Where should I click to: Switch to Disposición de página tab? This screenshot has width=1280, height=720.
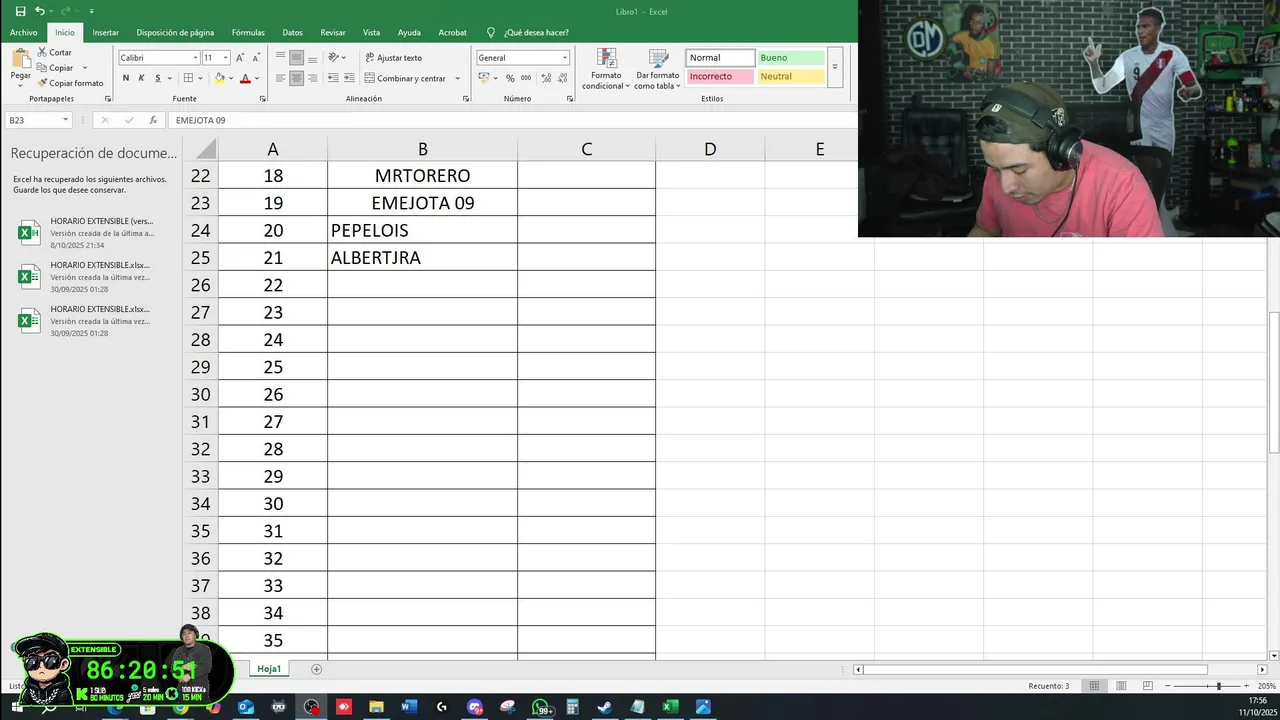[x=175, y=33]
